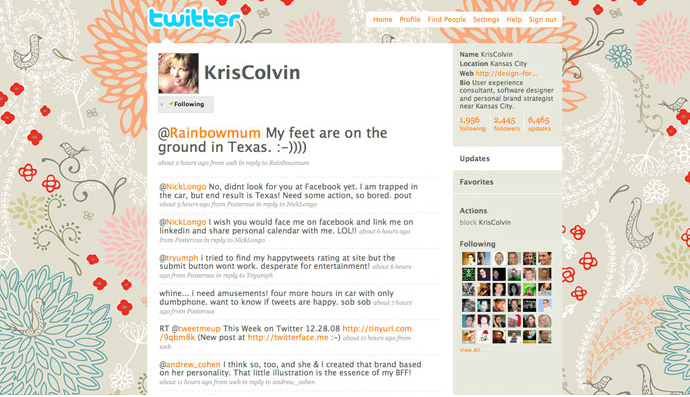This screenshot has height=397, width=690.
Task: Open Settings from the top navigation
Action: click(486, 19)
